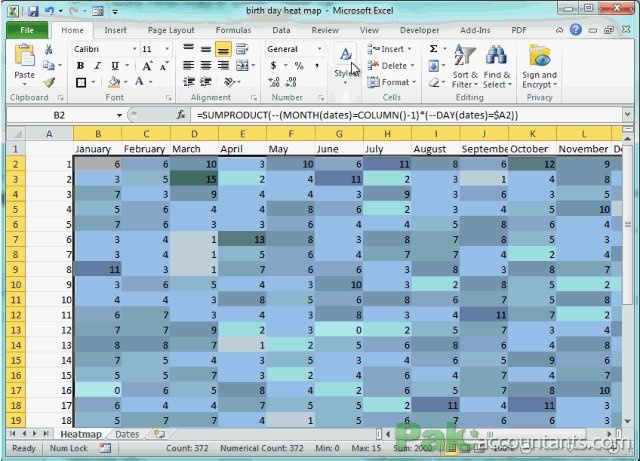Open the font size 11 dropdown
This screenshot has width=640, height=461.
167,49
